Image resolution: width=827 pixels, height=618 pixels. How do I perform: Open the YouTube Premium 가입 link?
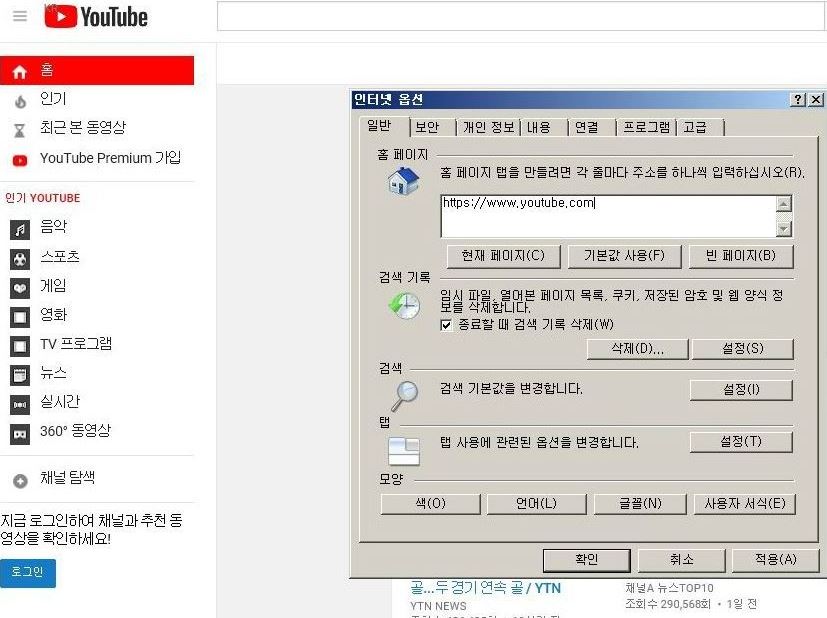coord(110,158)
